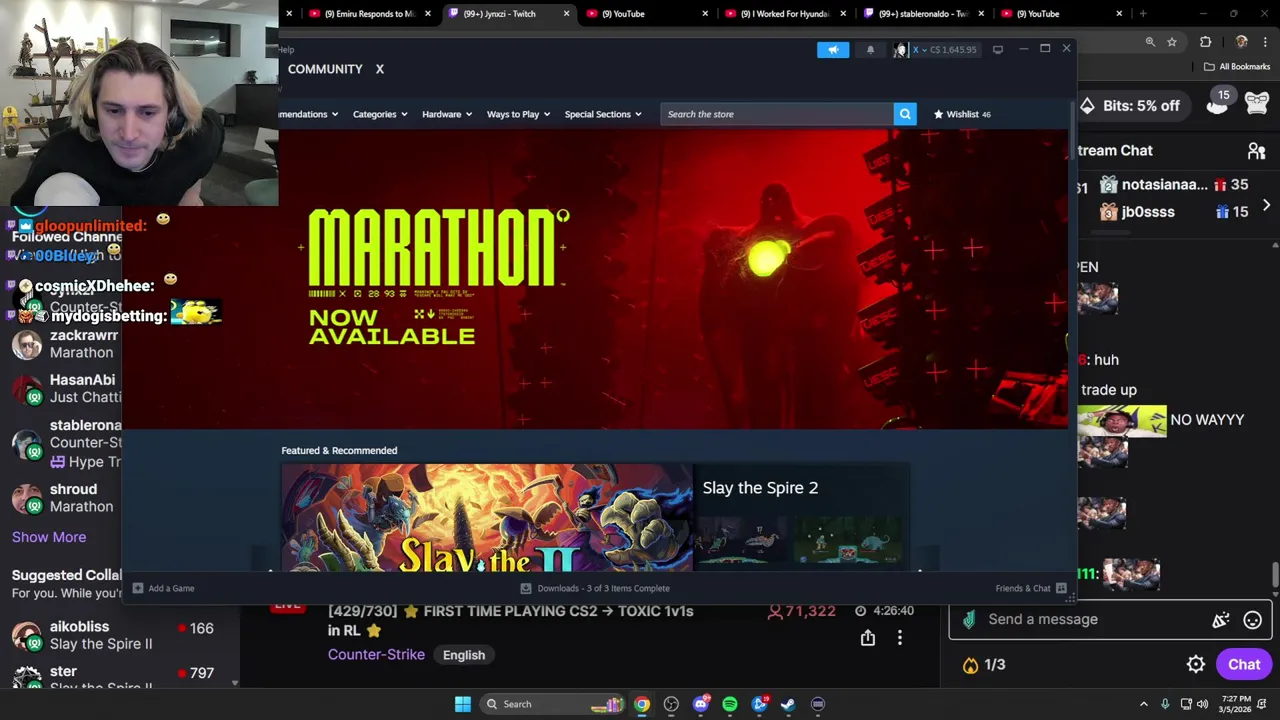This screenshot has width=1280, height=720.
Task: Open Friends & Chat in Steam
Action: coord(1030,588)
